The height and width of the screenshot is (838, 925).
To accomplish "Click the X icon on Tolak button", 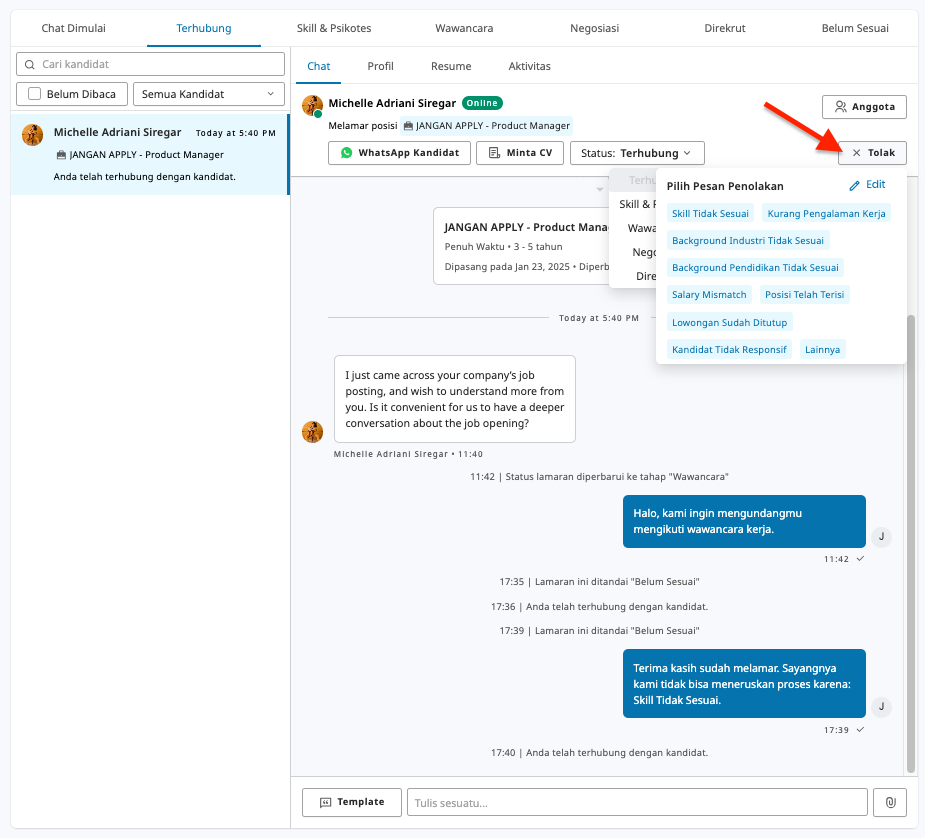I will pos(857,153).
